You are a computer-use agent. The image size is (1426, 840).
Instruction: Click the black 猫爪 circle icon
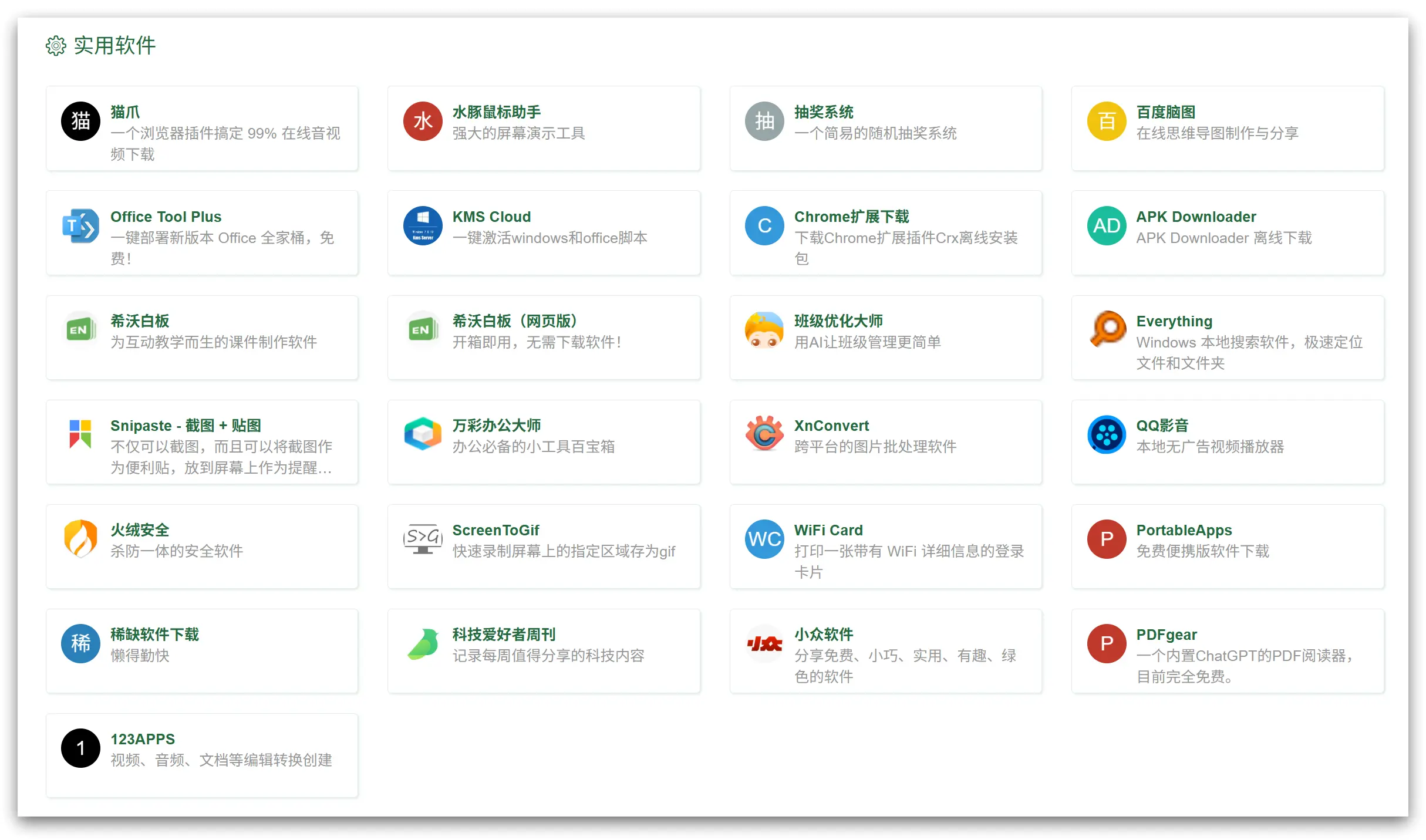80,122
